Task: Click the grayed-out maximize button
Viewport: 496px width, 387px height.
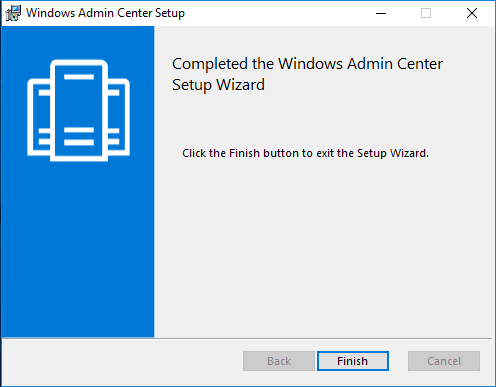Action: tap(426, 13)
